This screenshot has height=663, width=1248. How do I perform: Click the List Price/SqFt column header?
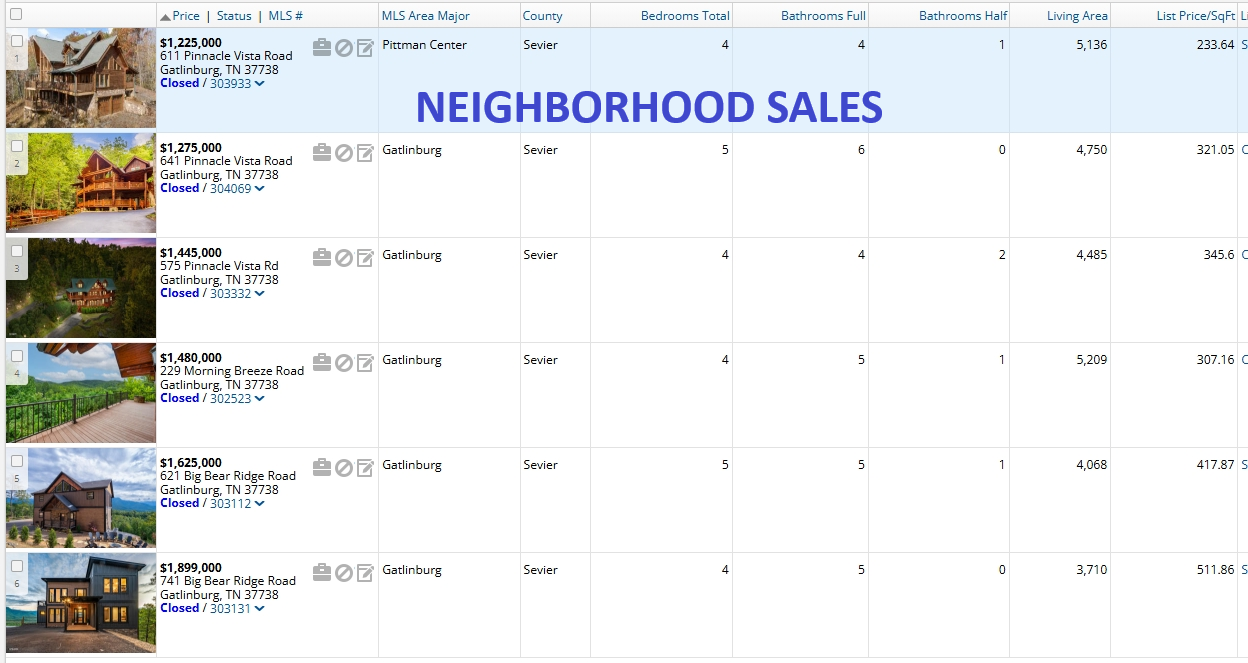[1194, 16]
